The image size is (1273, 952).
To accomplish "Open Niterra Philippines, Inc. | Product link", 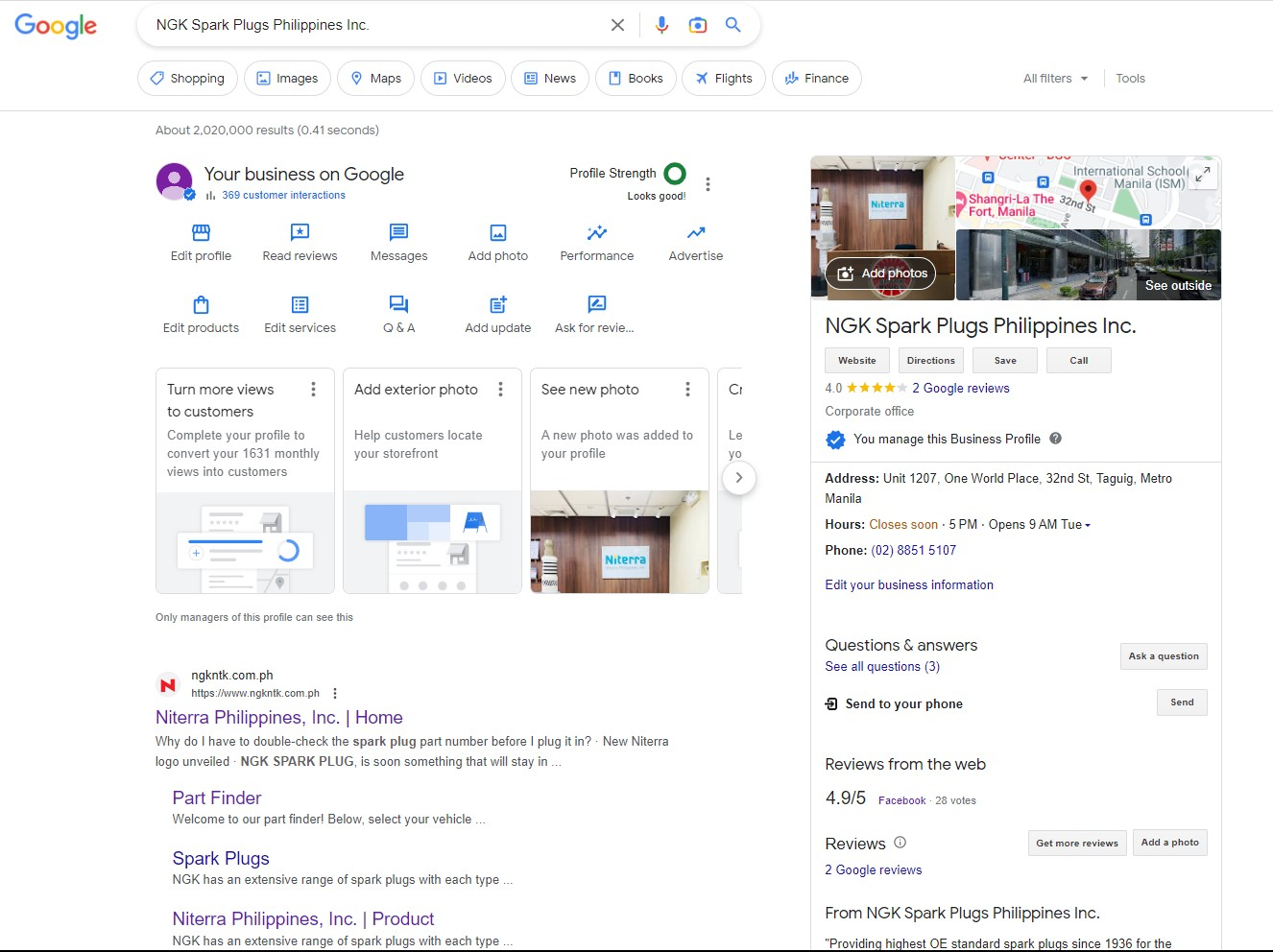I will point(303,919).
